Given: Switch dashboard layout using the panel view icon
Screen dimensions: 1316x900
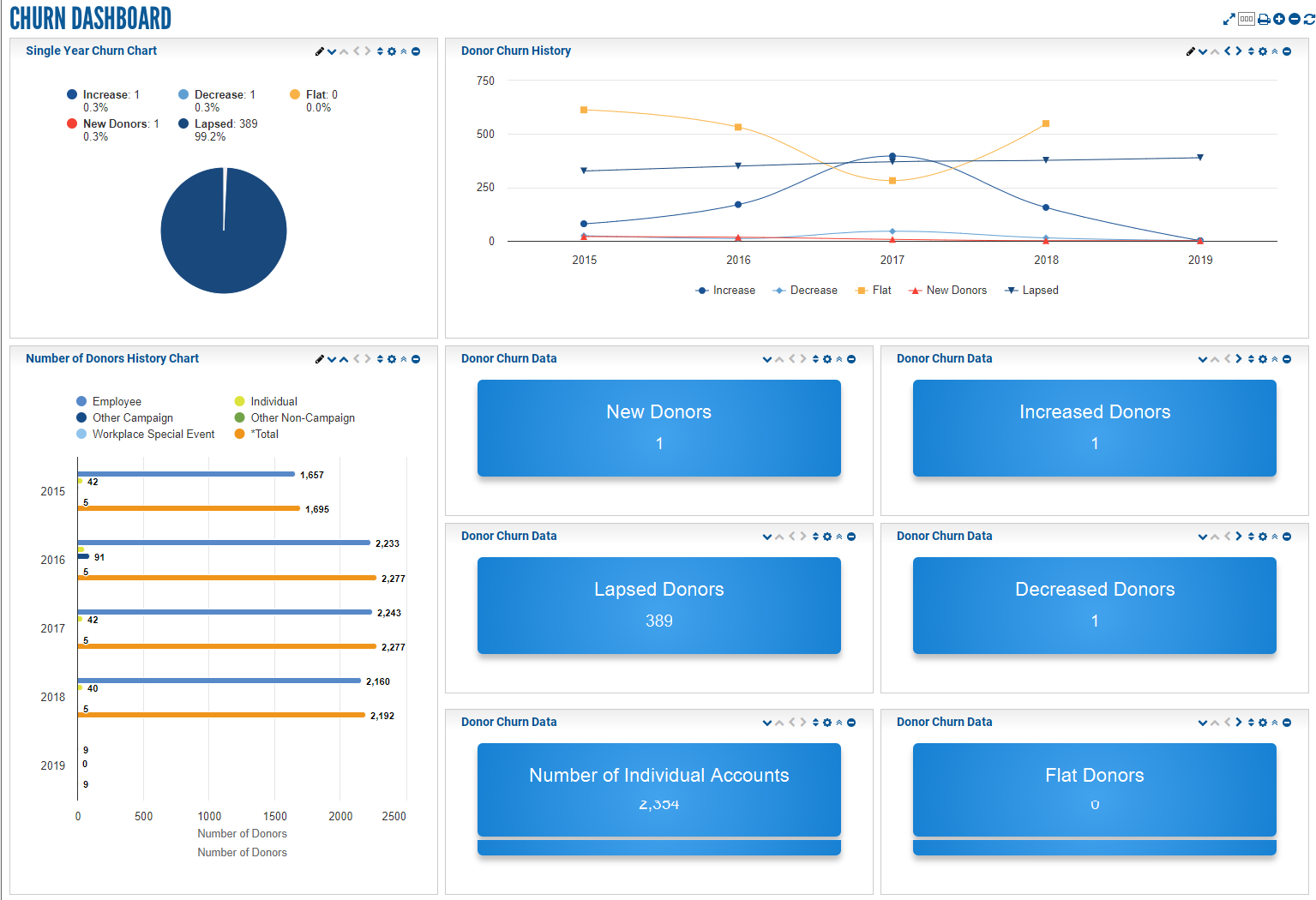Looking at the screenshot, I should pos(1246,18).
